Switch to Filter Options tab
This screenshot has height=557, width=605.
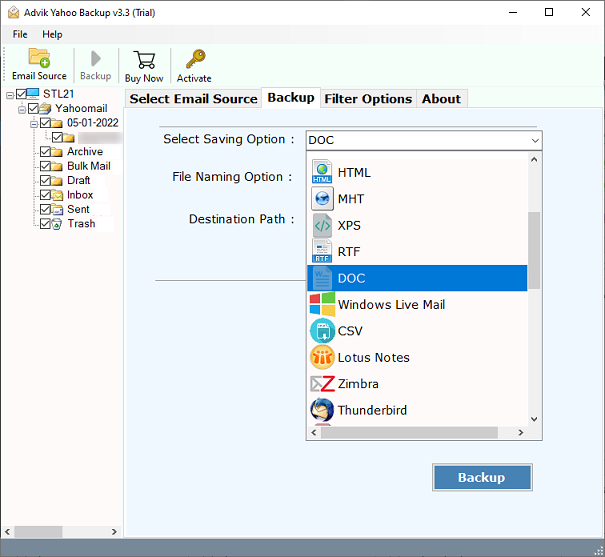tap(368, 99)
